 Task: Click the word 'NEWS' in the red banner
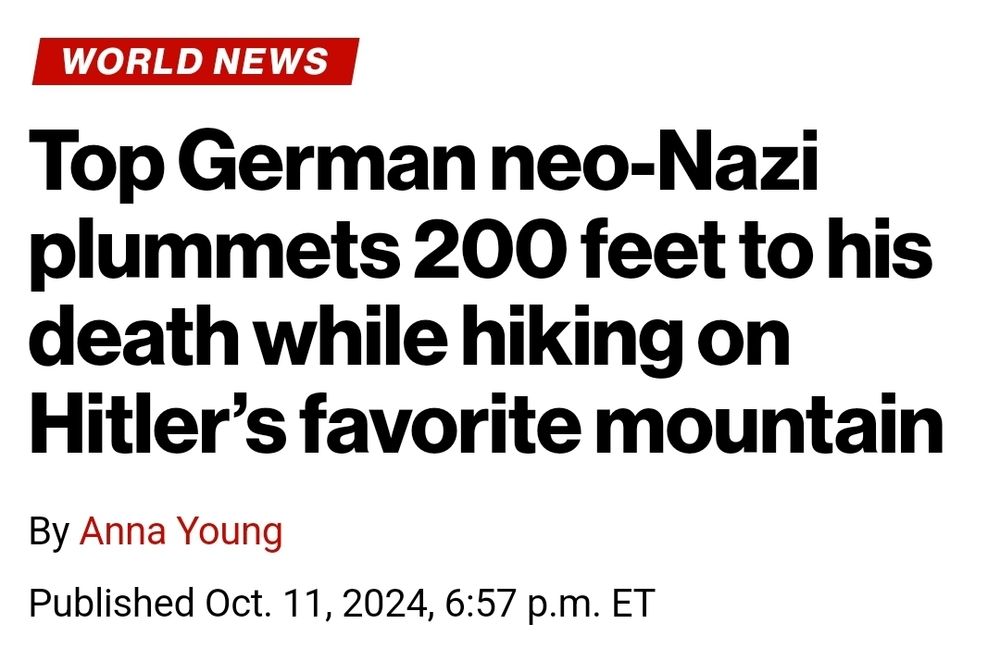pyautogui.click(x=270, y=61)
